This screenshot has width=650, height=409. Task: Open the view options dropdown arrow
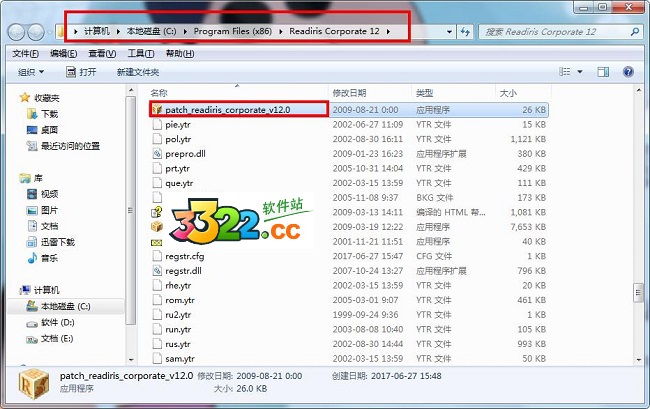point(580,72)
